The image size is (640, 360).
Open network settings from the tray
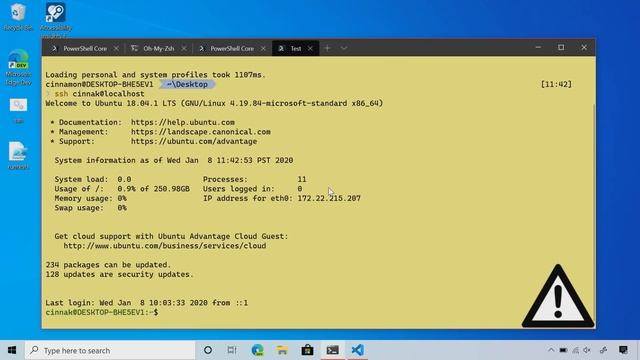576,350
